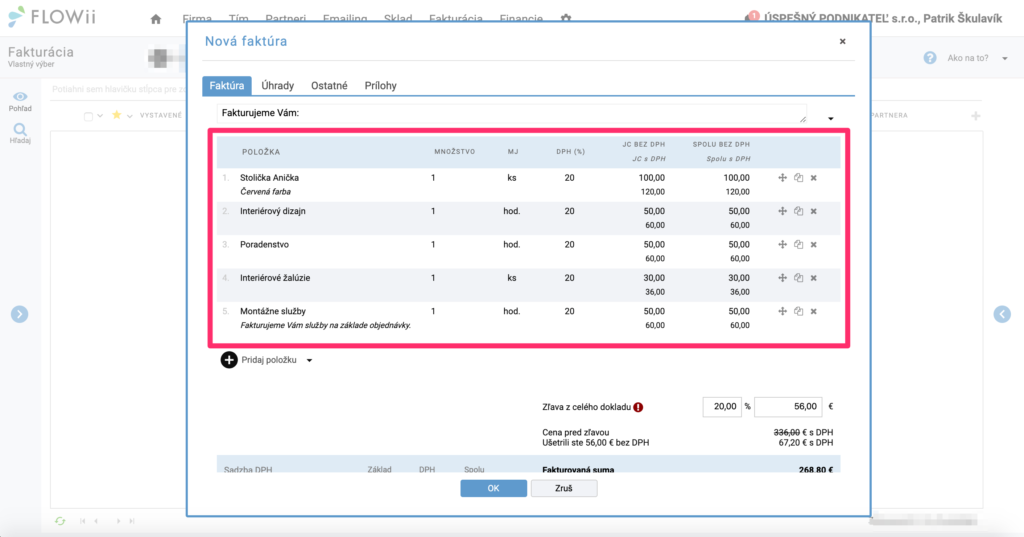The image size is (1024, 537).
Task: Click the discount warning exclamation icon
Action: click(638, 407)
